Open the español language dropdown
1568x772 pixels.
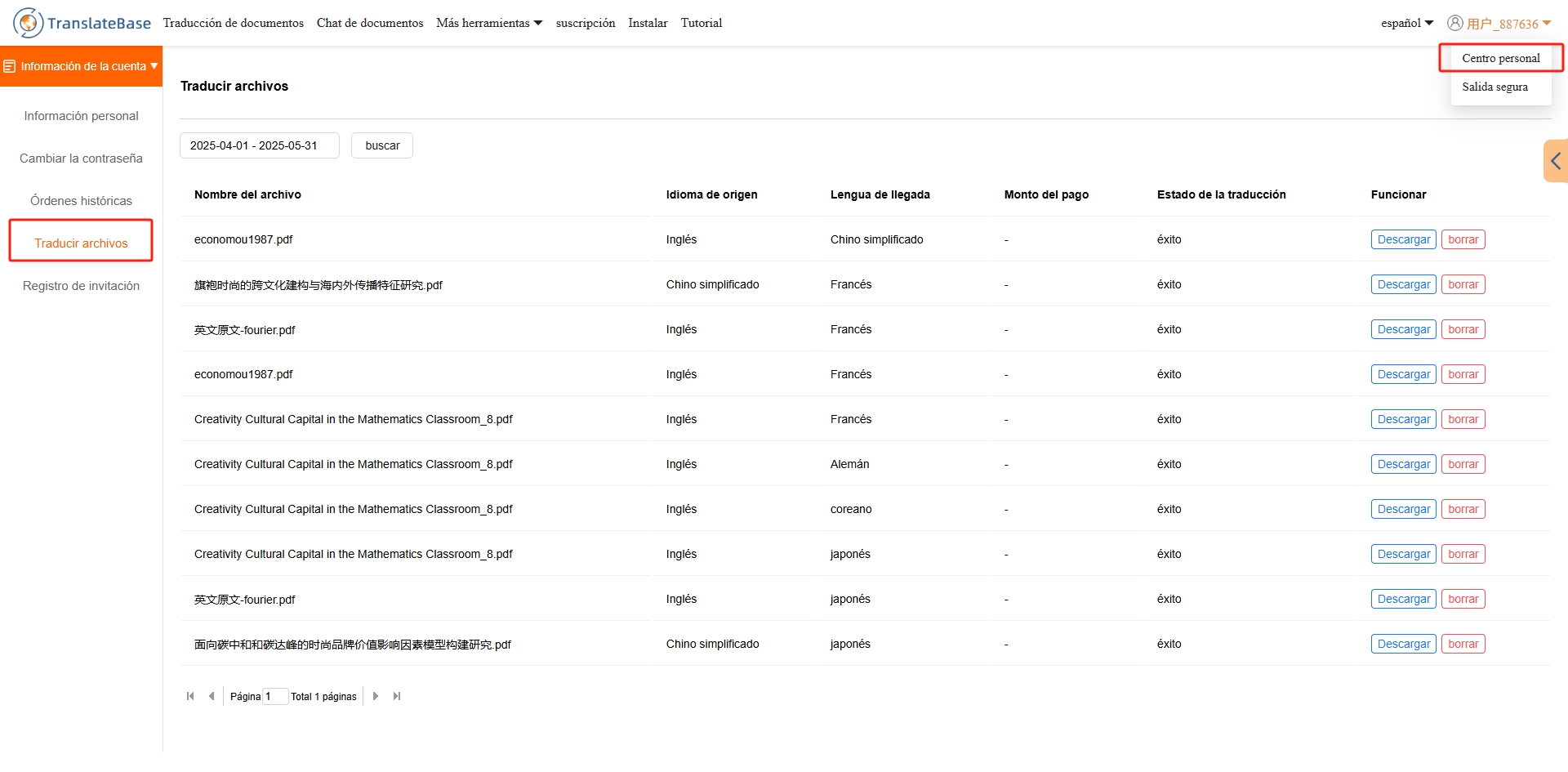pyautogui.click(x=1407, y=23)
